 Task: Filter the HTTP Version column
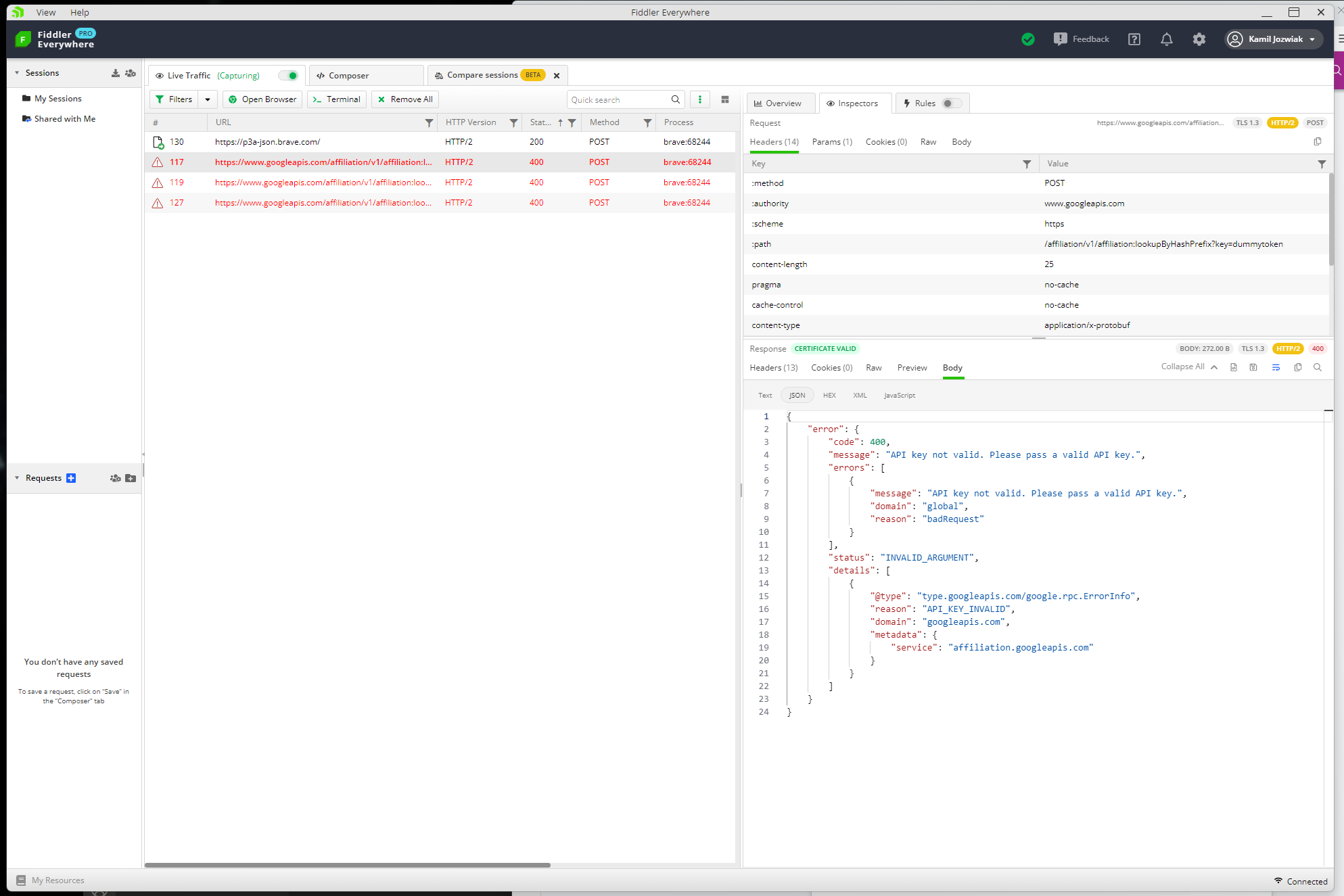[513, 122]
